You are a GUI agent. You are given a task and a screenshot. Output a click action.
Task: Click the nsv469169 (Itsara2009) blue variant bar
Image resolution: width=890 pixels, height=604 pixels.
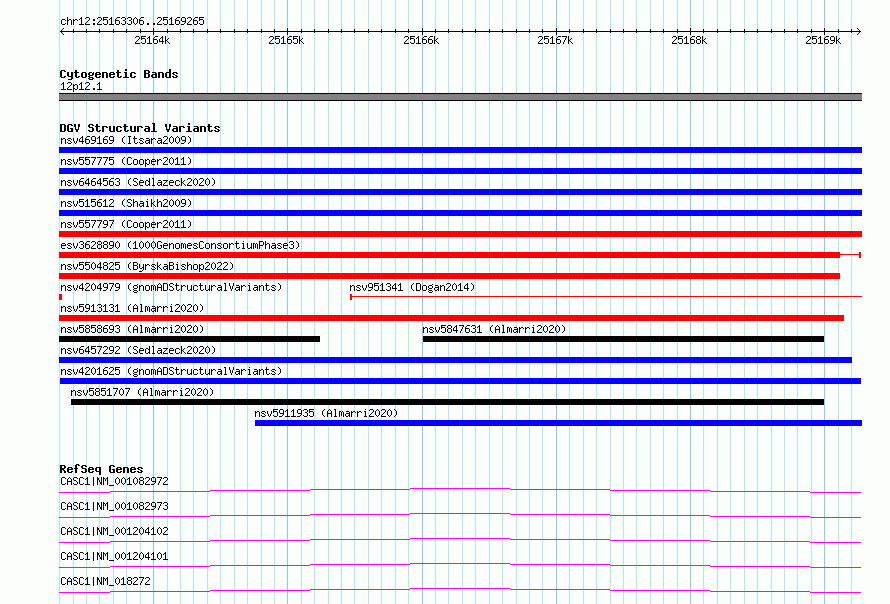(460, 150)
